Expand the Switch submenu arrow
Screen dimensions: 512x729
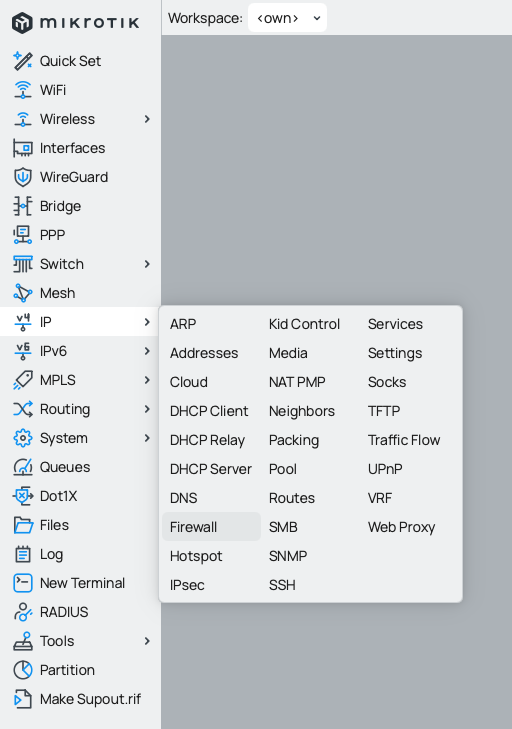[147, 264]
